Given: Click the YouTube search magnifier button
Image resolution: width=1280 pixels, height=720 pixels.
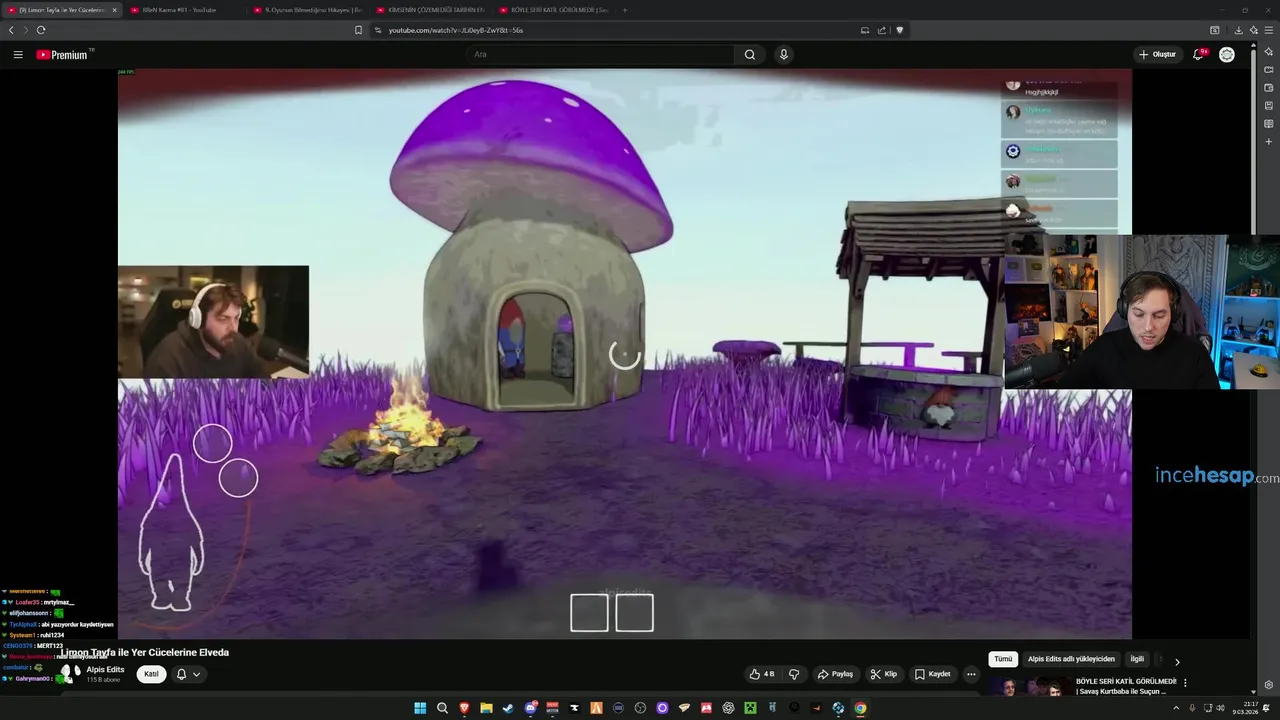Looking at the screenshot, I should coord(750,55).
